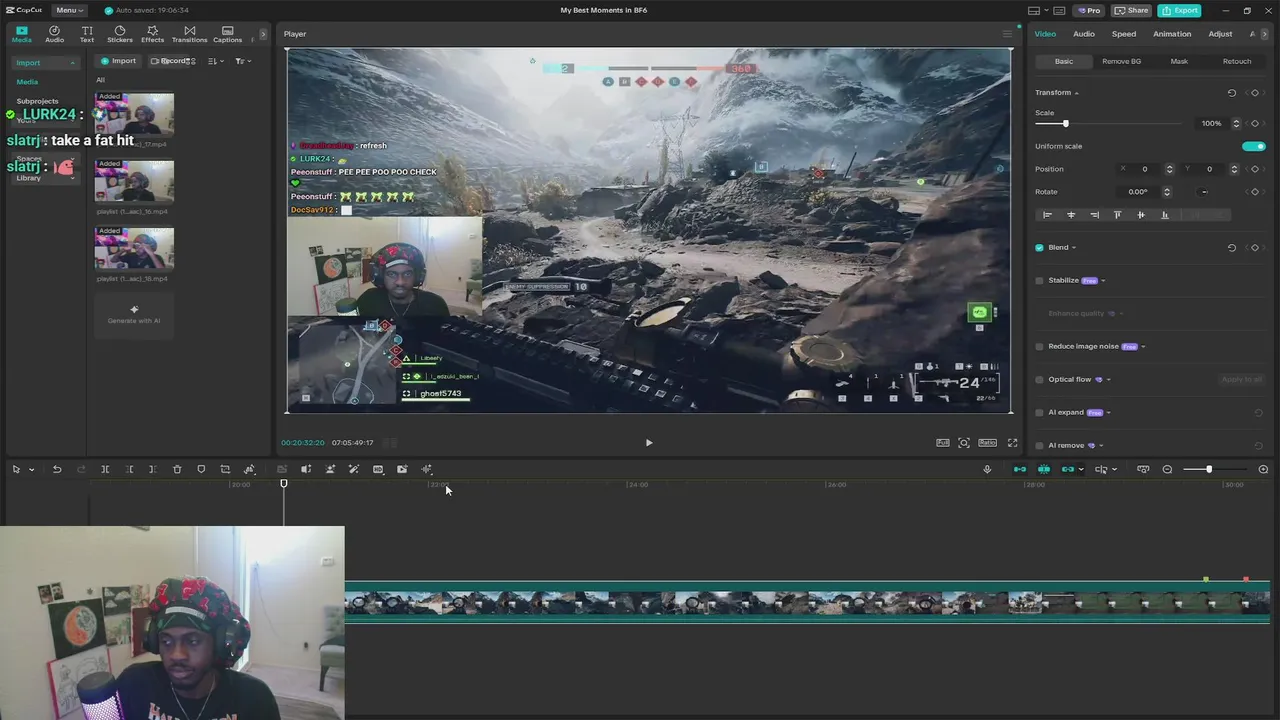Click the Mirror flip icon in timeline toolbar
1280x720 pixels.
click(x=306, y=469)
